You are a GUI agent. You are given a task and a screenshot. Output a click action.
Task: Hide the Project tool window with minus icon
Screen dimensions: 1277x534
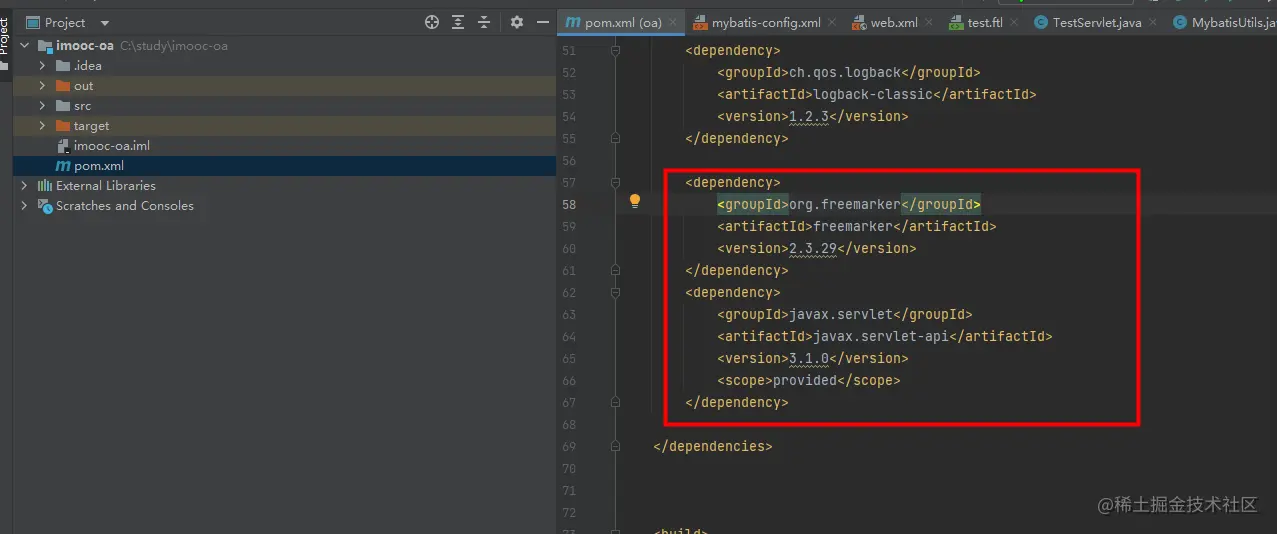point(543,22)
